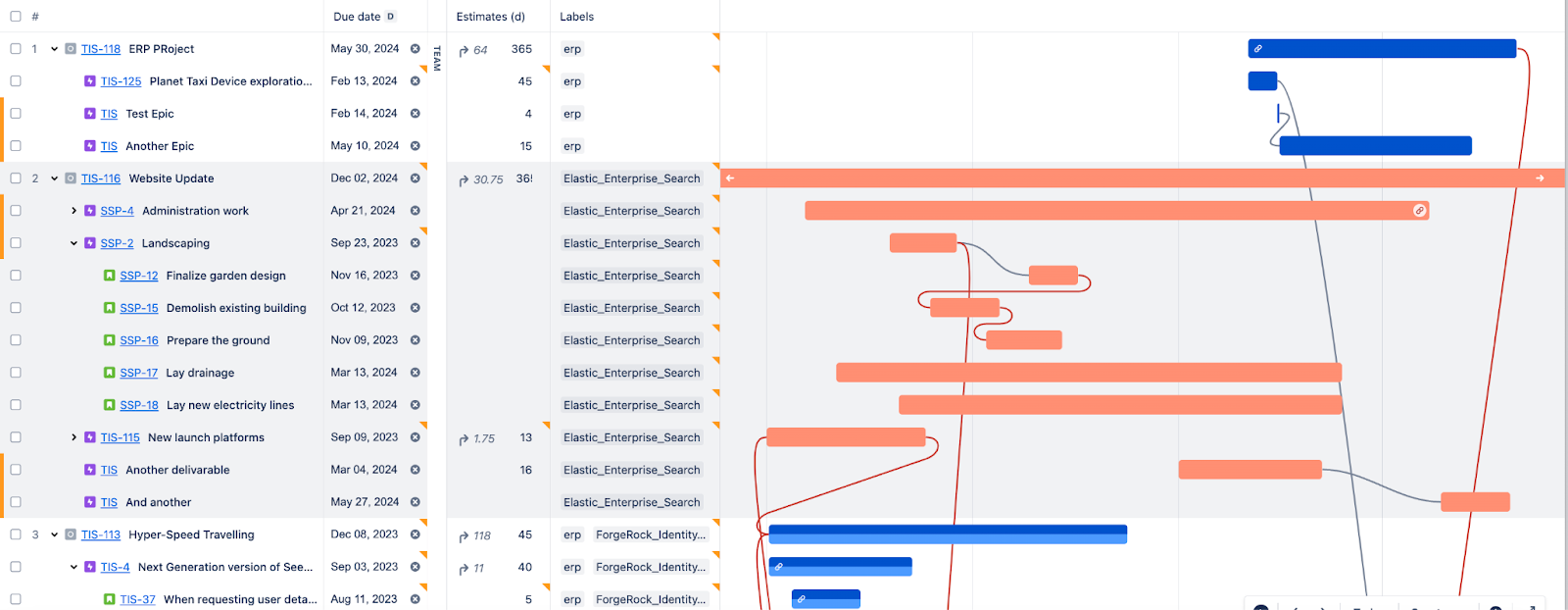Click the story icon beside SSP-17
Image resolution: width=1568 pixels, height=610 pixels.
(x=110, y=373)
